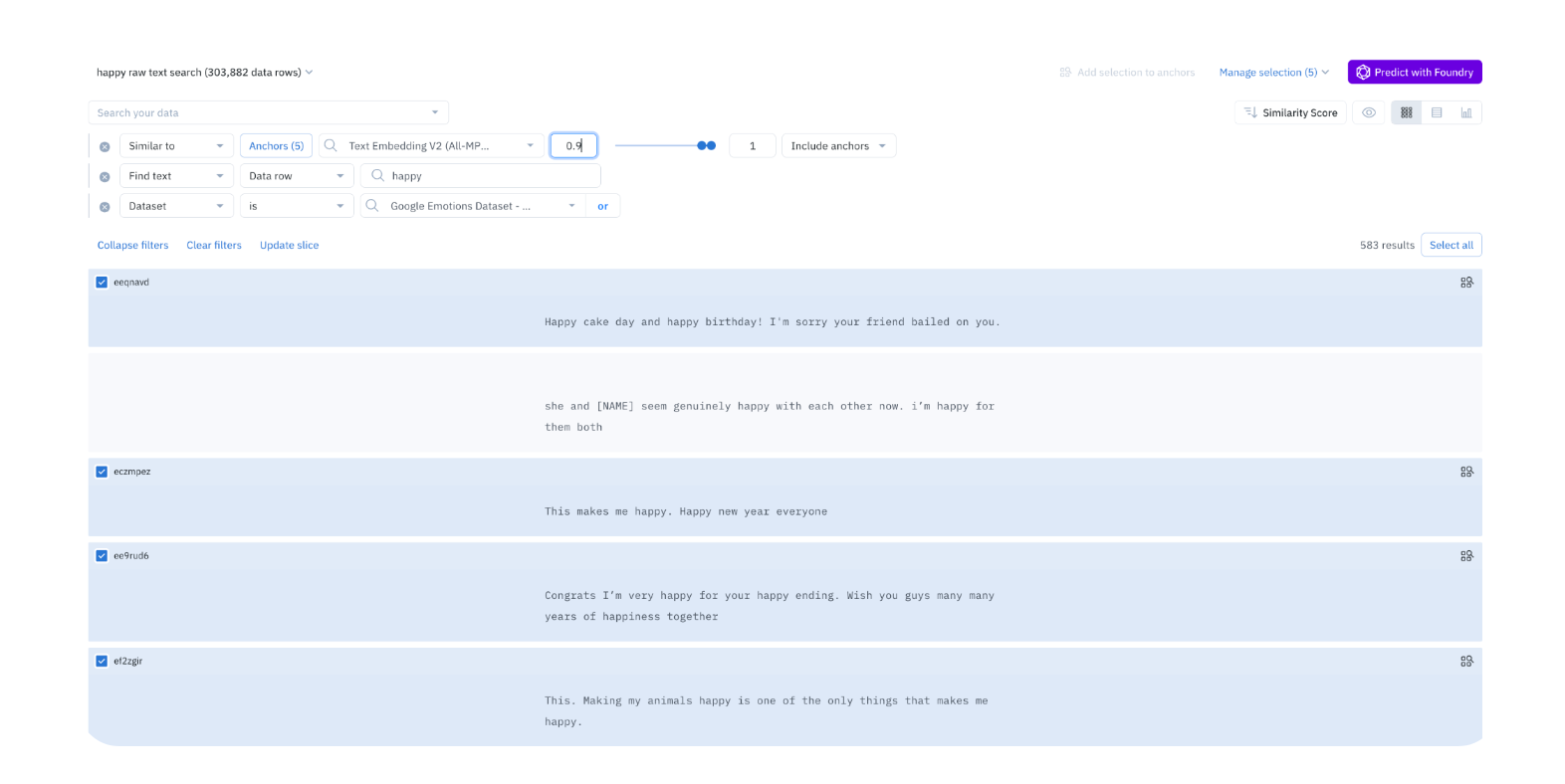
Task: Uncheck the ee9rud6 row checkbox
Action: click(x=102, y=556)
